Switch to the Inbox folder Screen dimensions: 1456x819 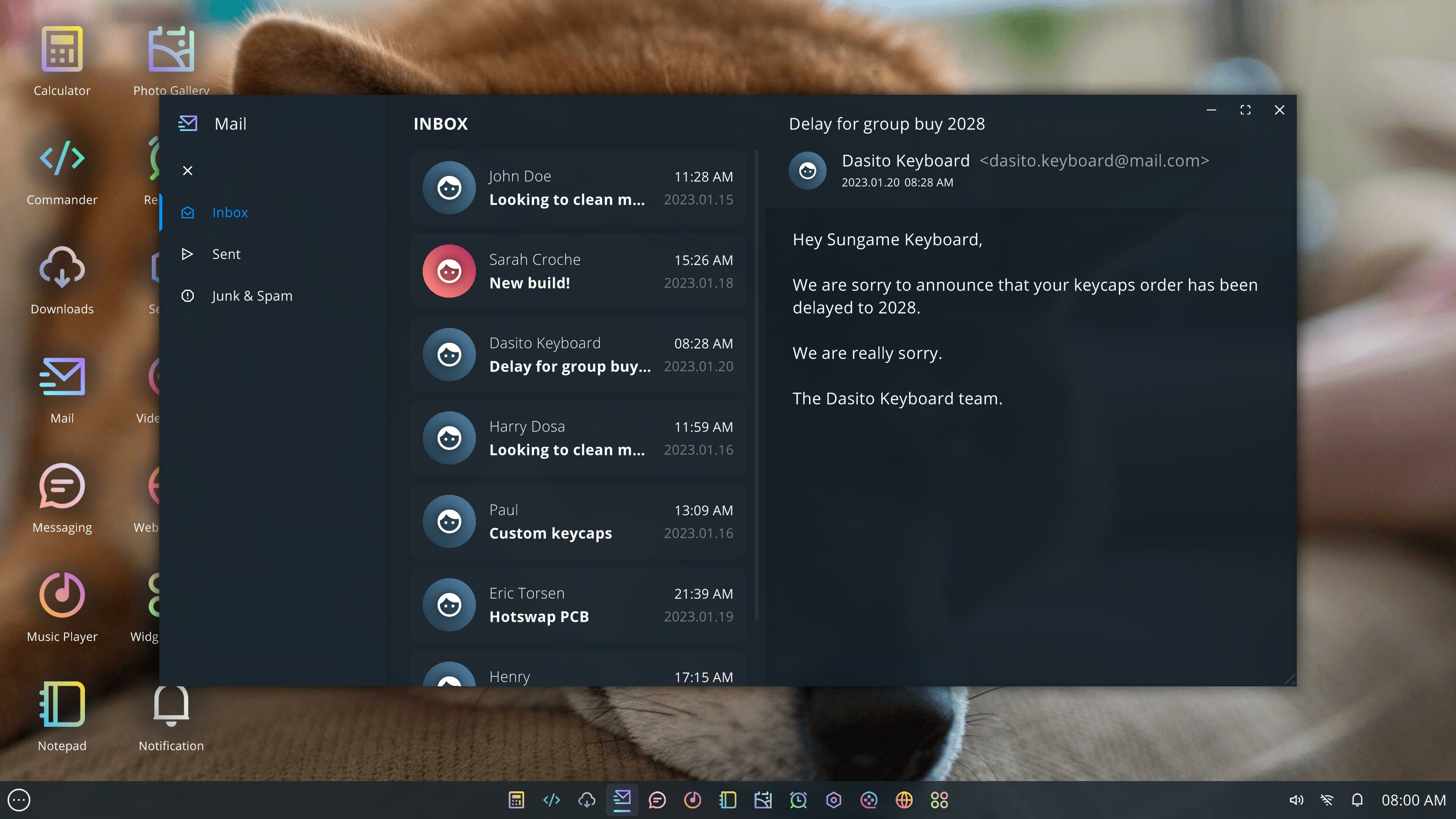[x=230, y=212]
